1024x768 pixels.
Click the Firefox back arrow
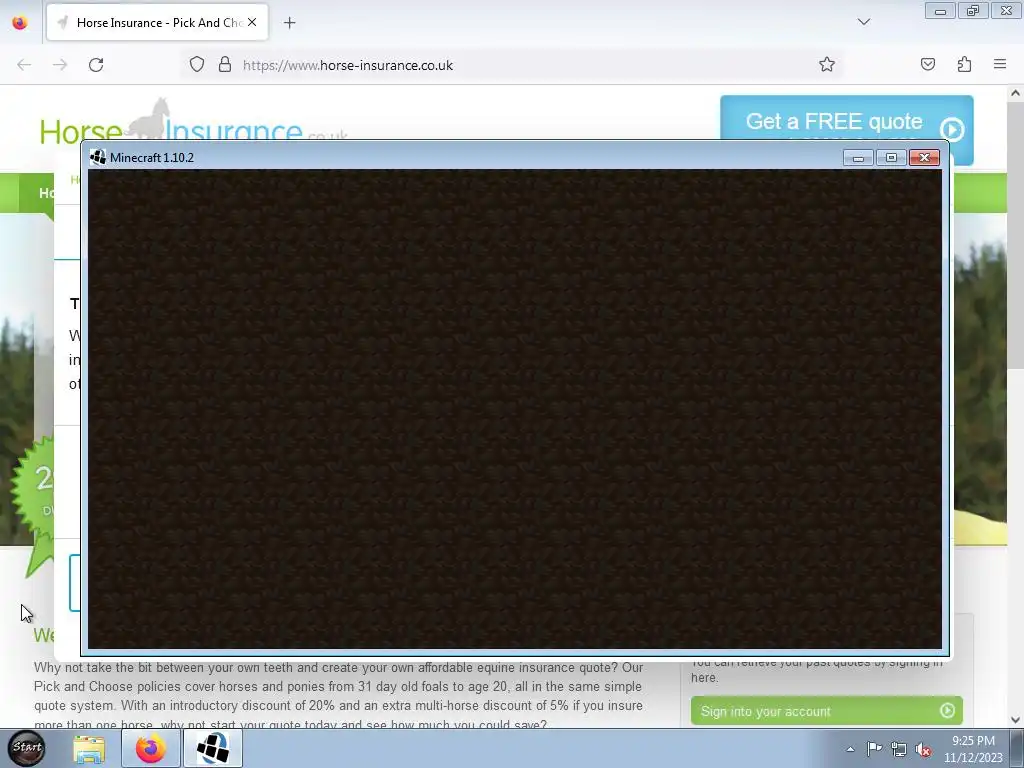point(24,65)
